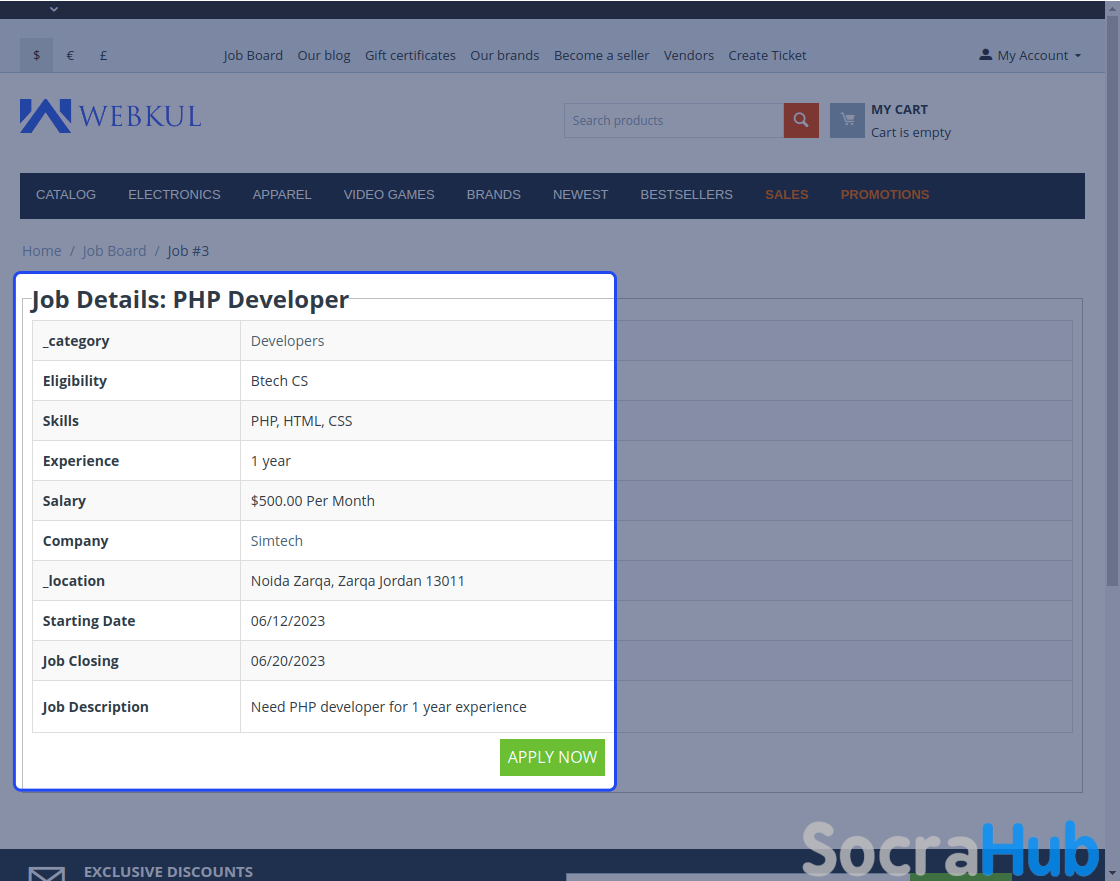1120x881 pixels.
Task: Click the Search products input field
Action: (673, 120)
